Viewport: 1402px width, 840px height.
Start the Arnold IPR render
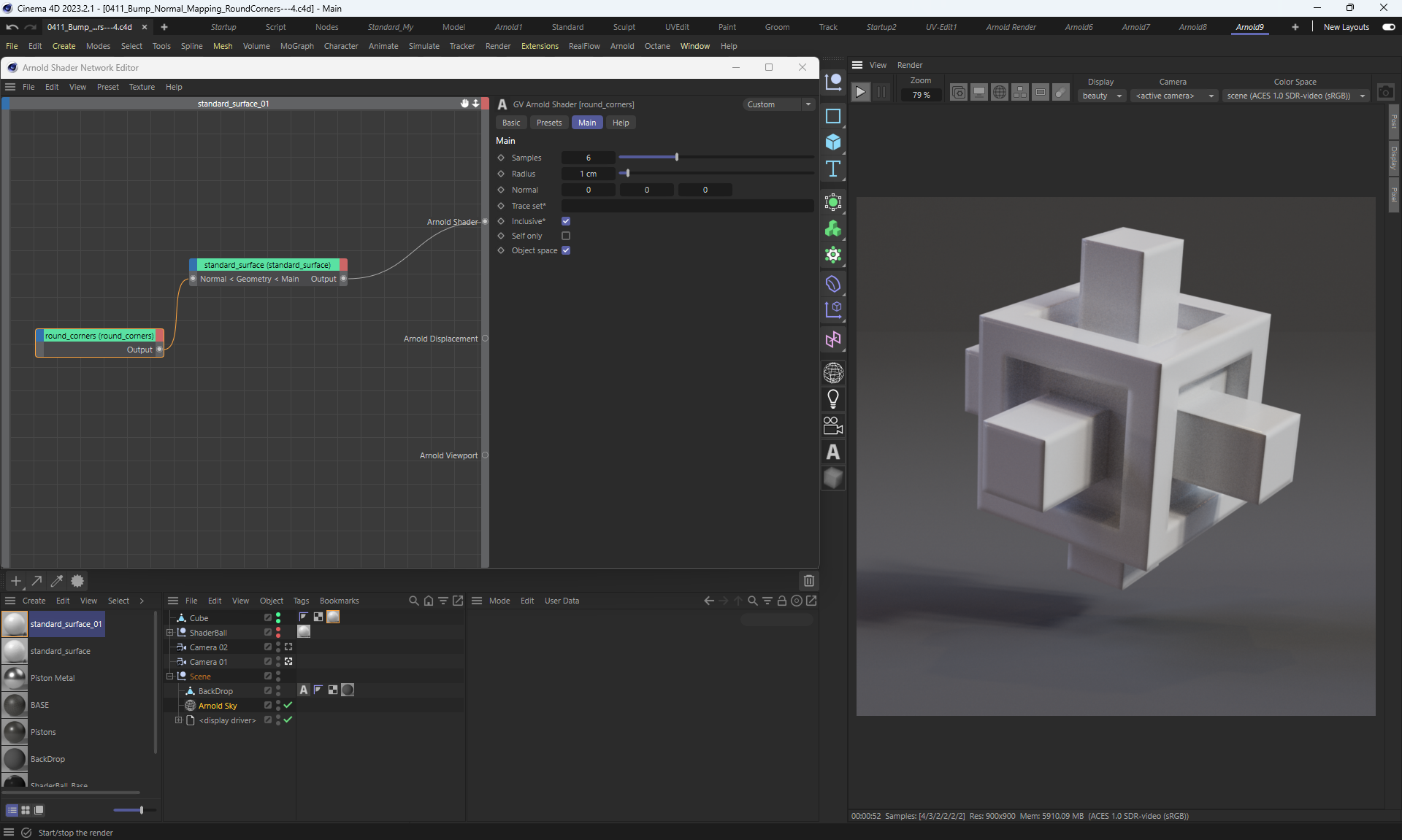(x=861, y=92)
